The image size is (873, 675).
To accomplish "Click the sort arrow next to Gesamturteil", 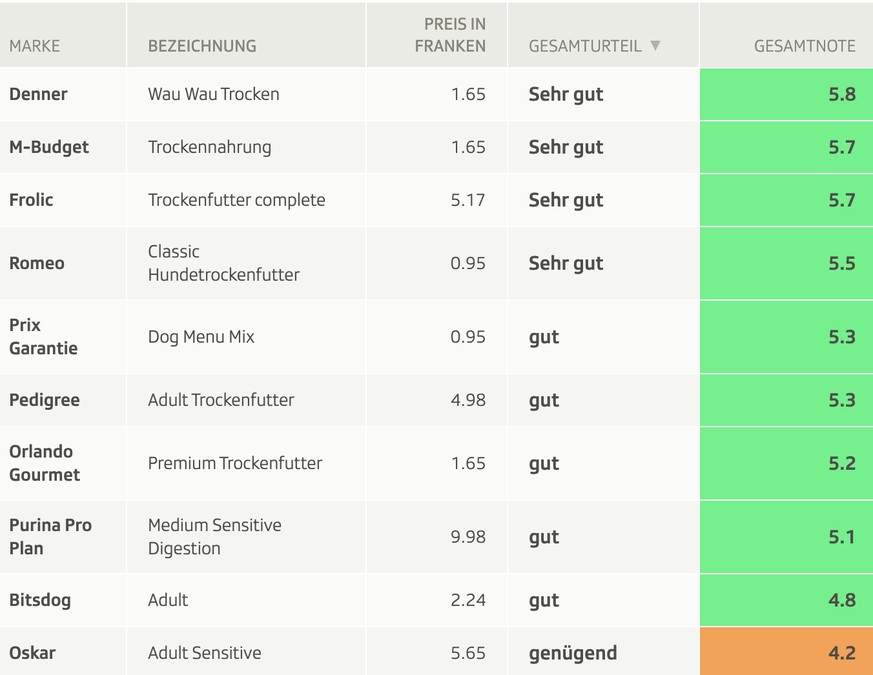I will (x=655, y=46).
